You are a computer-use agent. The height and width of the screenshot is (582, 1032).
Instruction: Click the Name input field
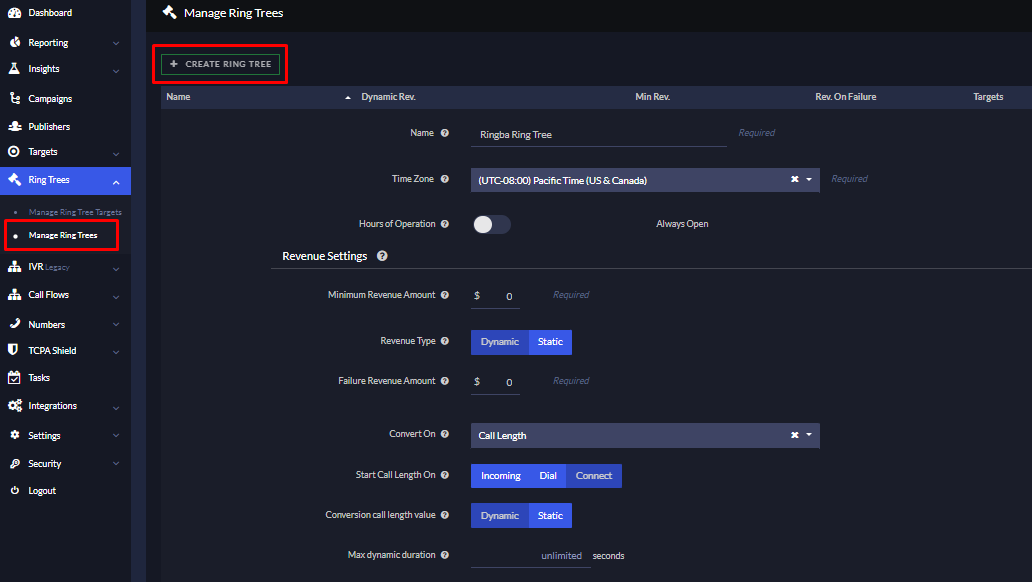click(598, 133)
